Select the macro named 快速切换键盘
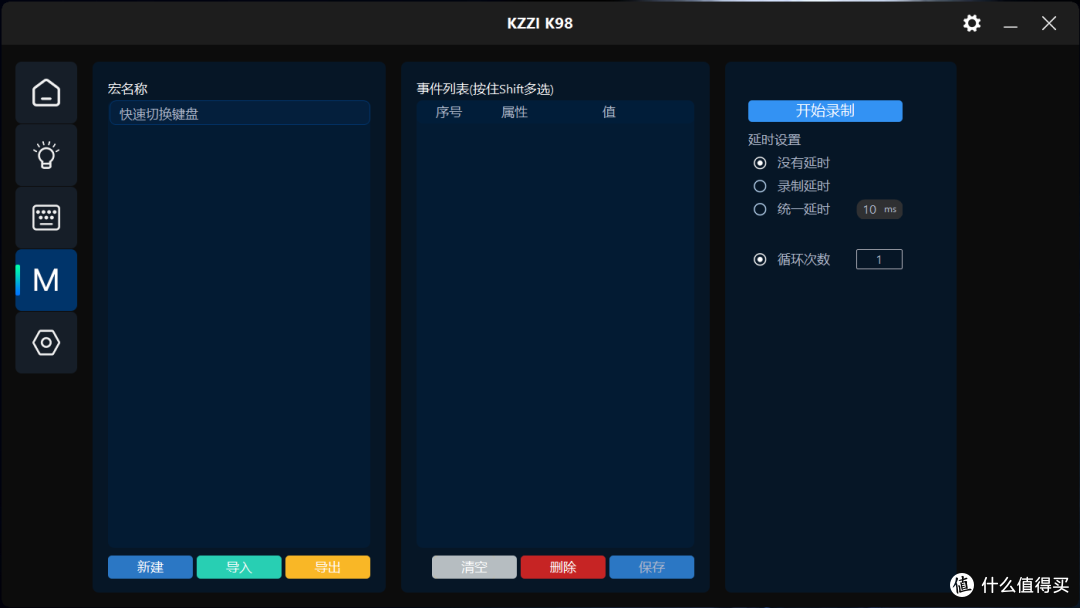 240,114
